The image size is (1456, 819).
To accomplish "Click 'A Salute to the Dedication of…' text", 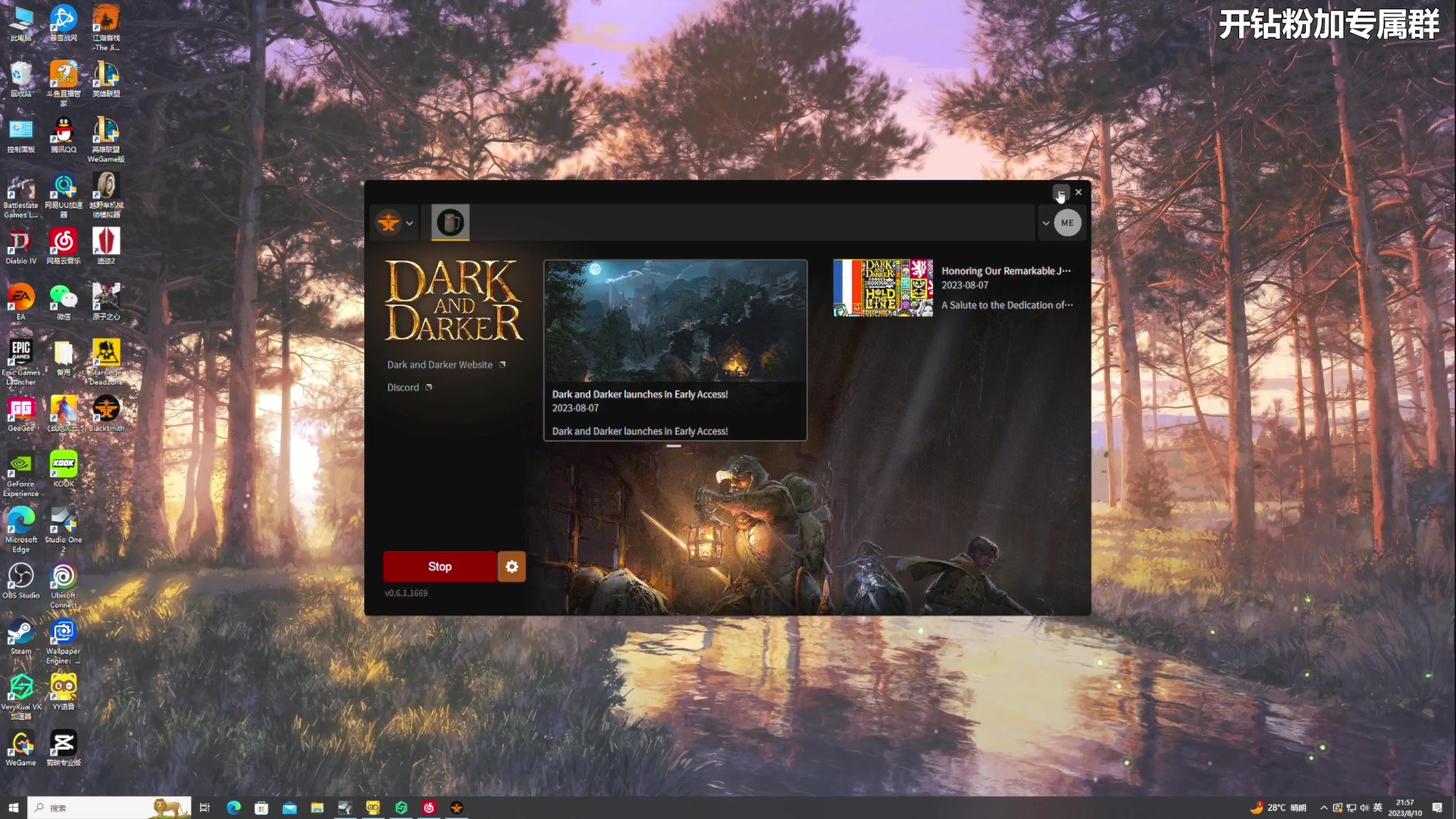I will (1007, 305).
